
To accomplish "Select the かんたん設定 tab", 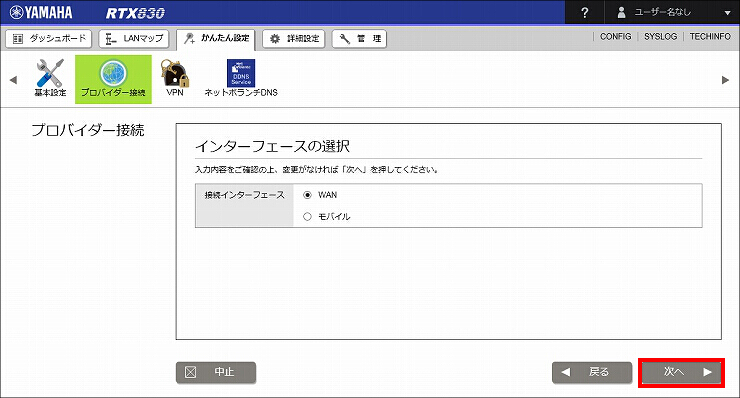I will (216, 39).
